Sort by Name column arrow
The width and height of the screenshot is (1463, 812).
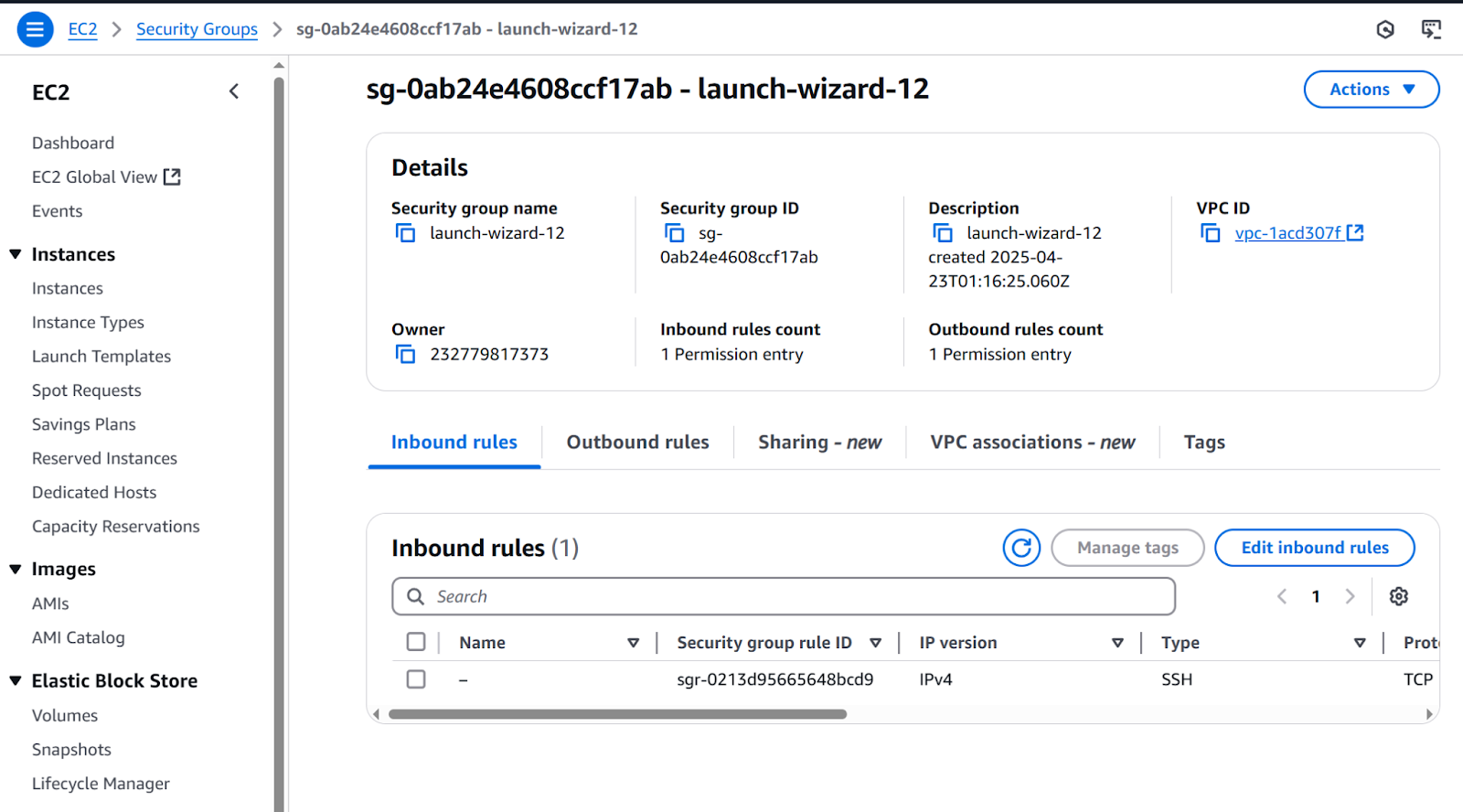[633, 643]
